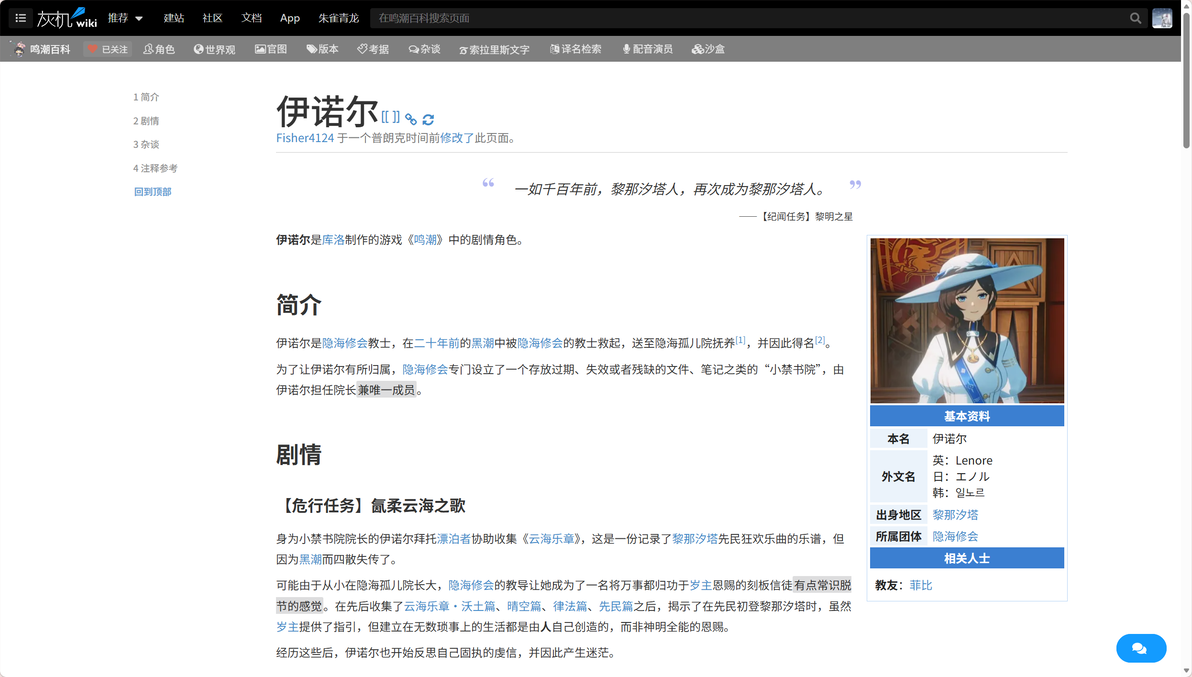The width and height of the screenshot is (1192, 677).
Task: Open the 配音演员 microphone nav item
Action: 648,49
